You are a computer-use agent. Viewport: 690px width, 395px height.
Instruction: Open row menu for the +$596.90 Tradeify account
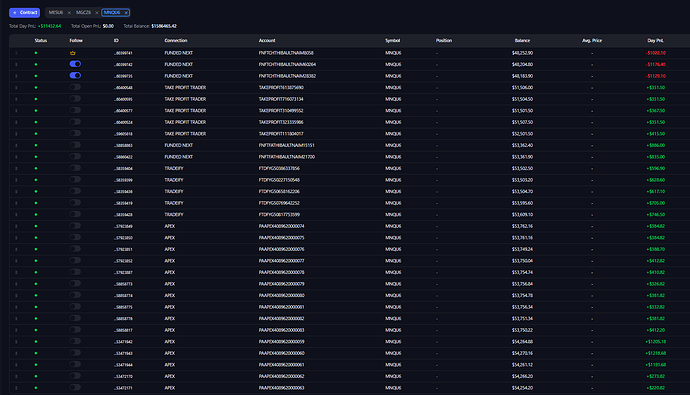[16, 168]
